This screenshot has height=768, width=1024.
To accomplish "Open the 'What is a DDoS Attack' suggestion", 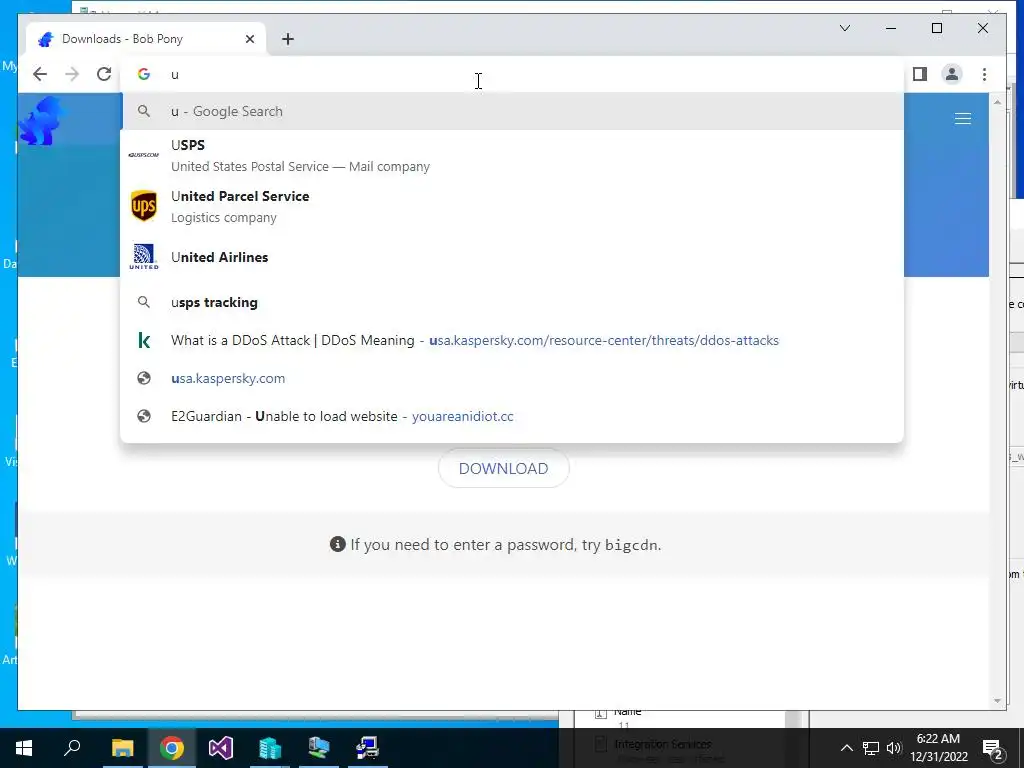I will click(x=513, y=340).
